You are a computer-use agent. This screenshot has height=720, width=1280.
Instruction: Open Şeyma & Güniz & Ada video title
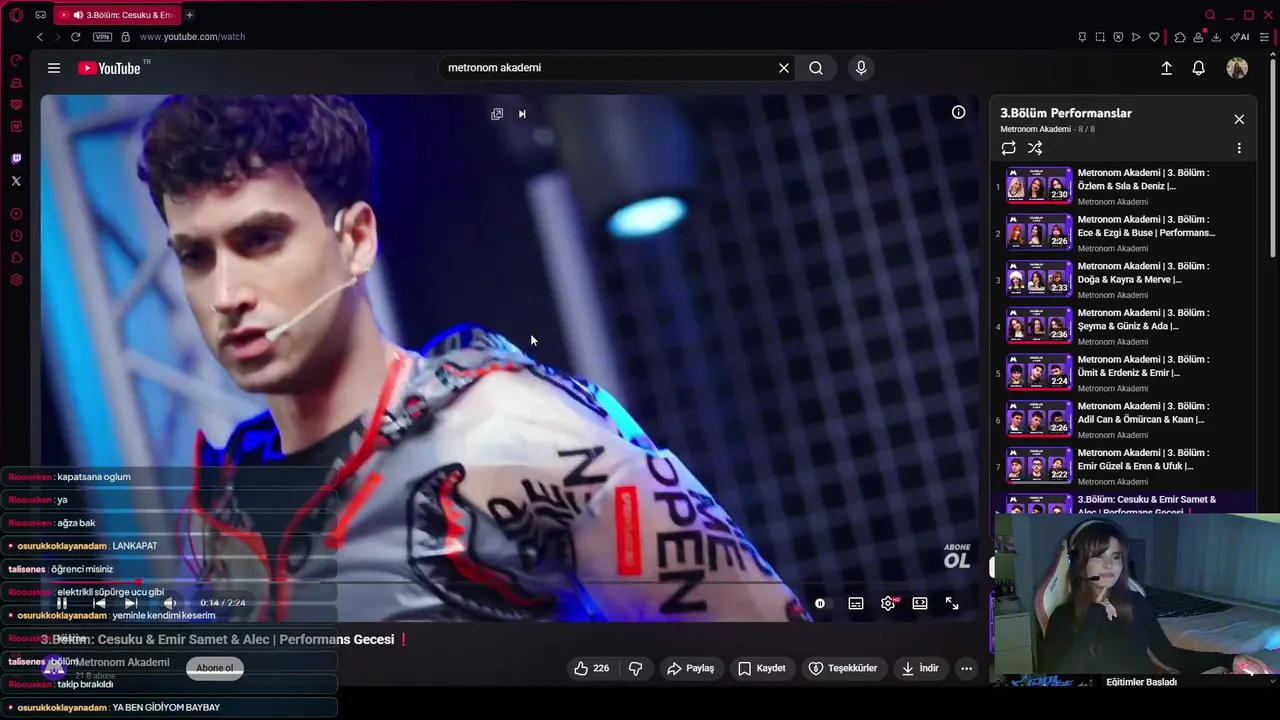pos(1143,319)
